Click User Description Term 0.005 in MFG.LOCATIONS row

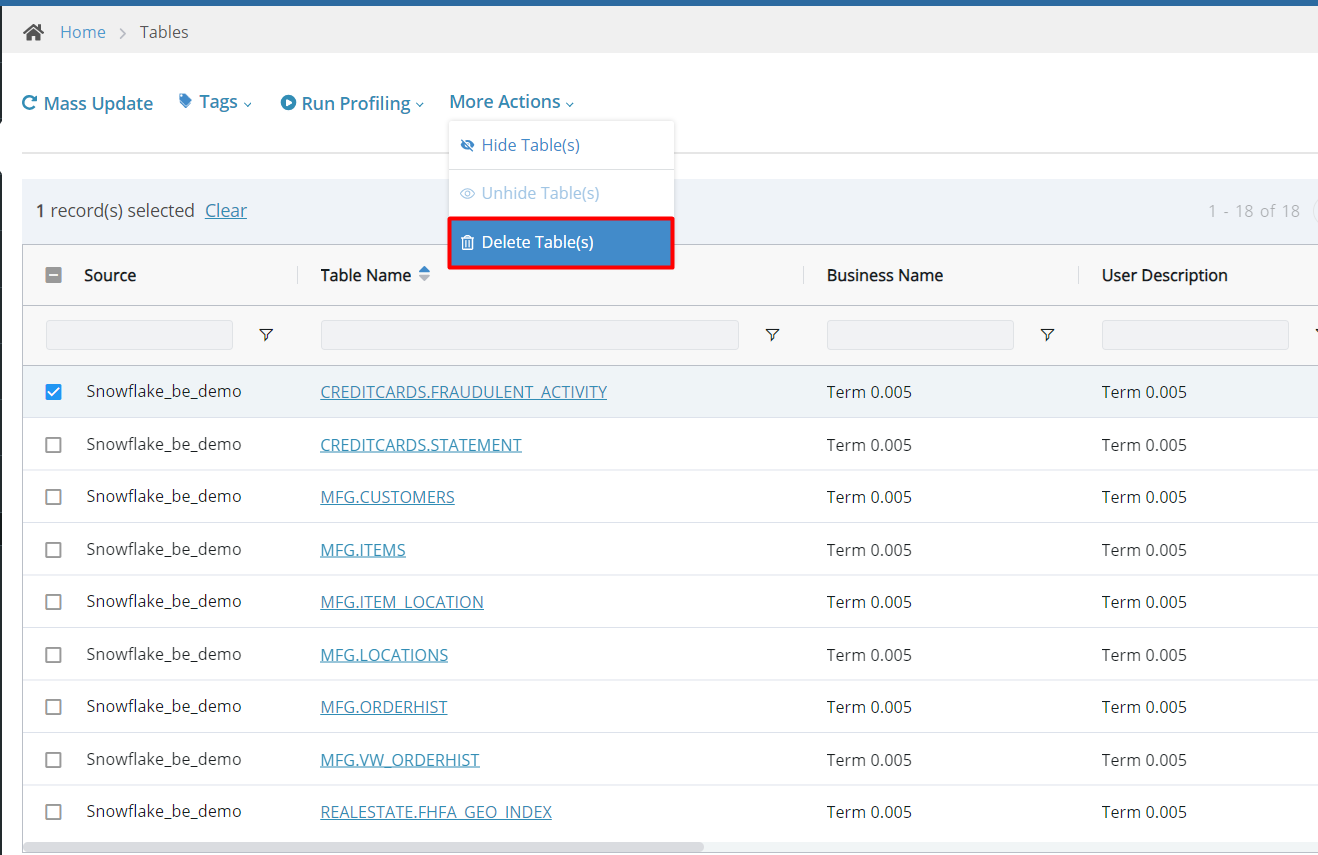1144,655
